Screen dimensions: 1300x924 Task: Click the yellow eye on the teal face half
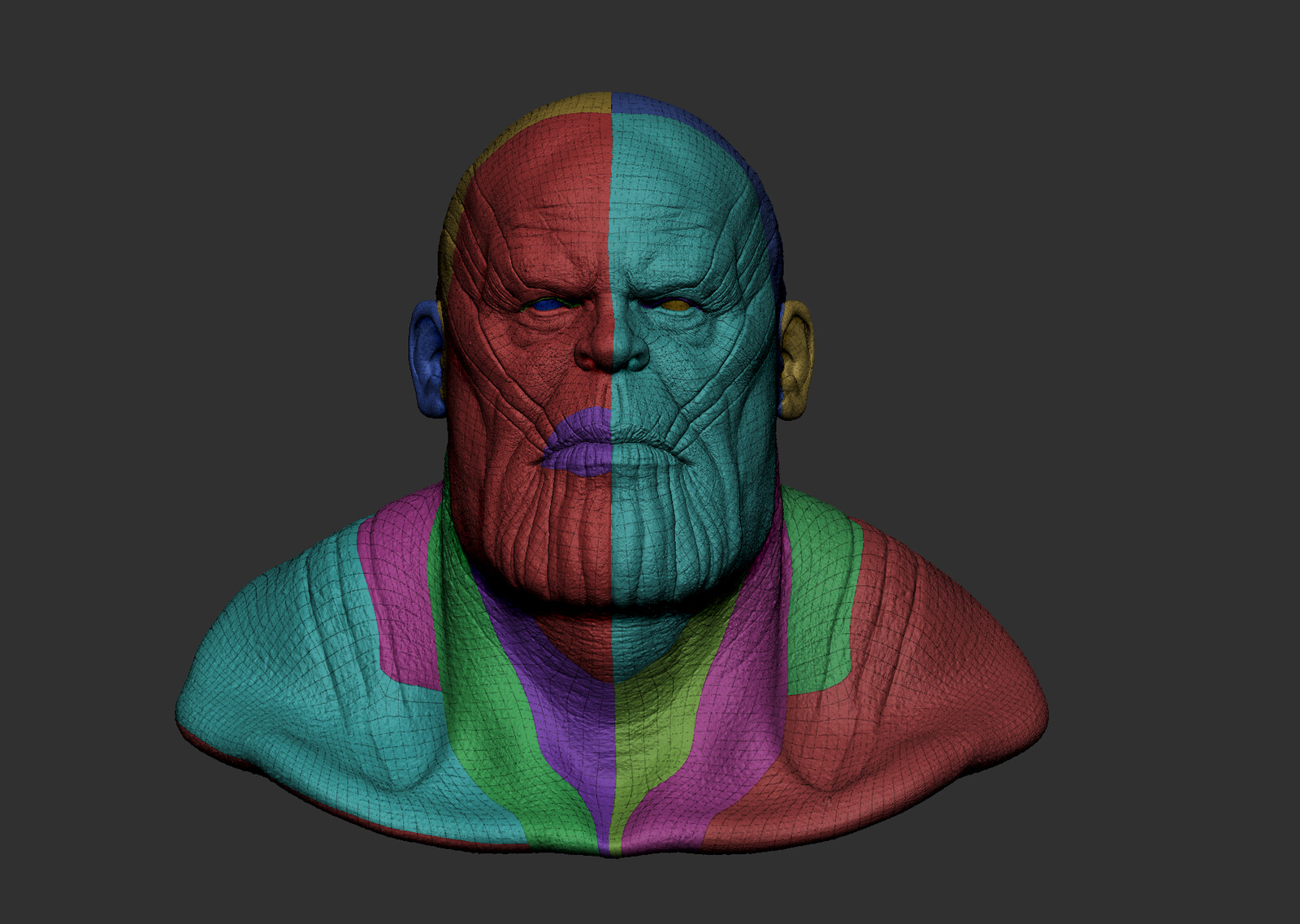pyautogui.click(x=674, y=307)
